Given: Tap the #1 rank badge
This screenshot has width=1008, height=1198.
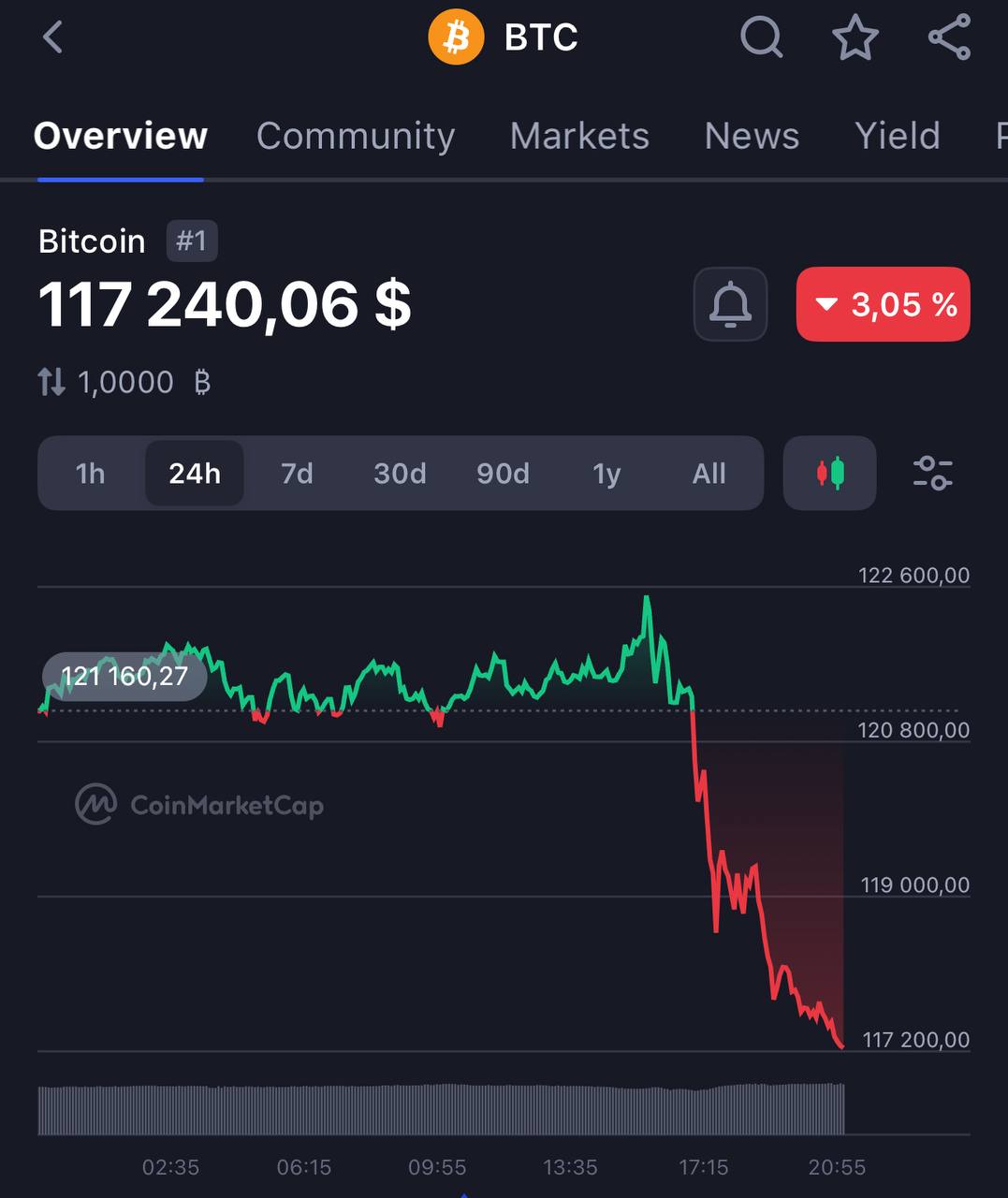Looking at the screenshot, I should pos(192,241).
